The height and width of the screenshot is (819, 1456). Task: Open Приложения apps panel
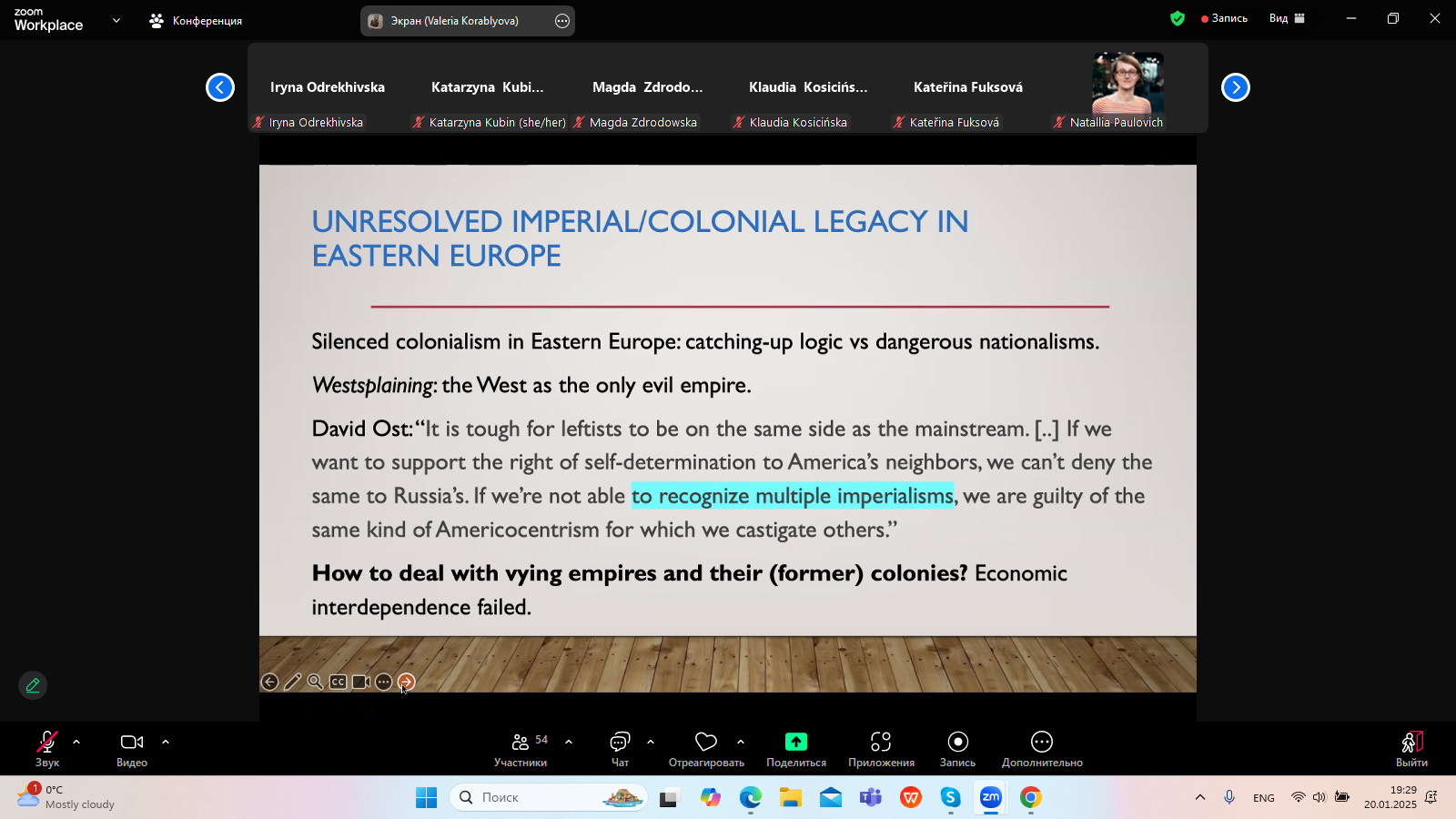880,748
